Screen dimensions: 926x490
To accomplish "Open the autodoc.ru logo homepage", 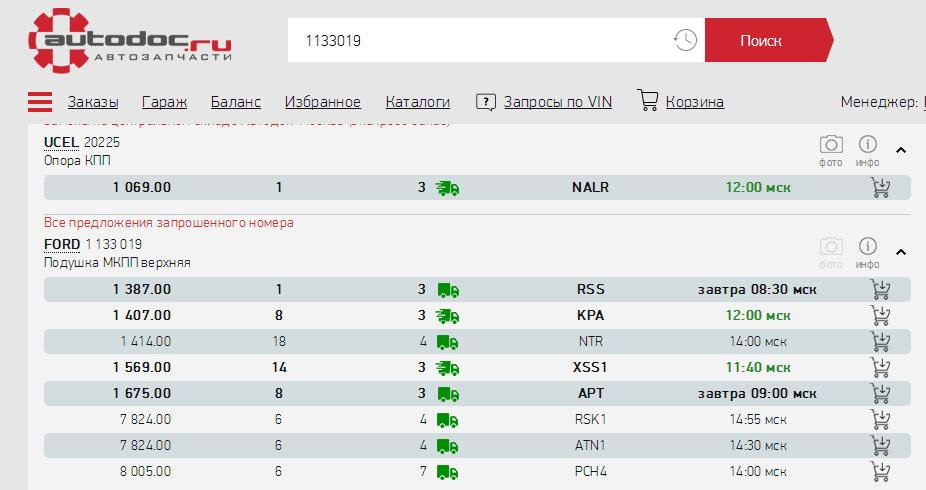I will tap(130, 40).
